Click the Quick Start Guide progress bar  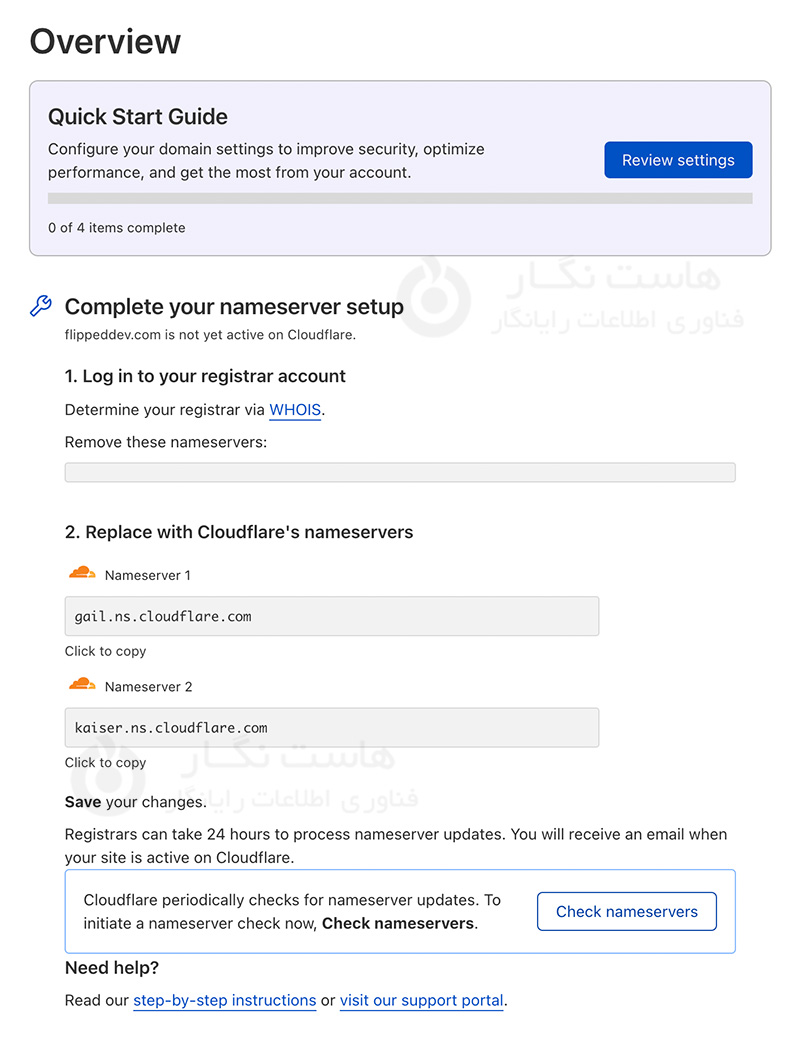(x=400, y=198)
